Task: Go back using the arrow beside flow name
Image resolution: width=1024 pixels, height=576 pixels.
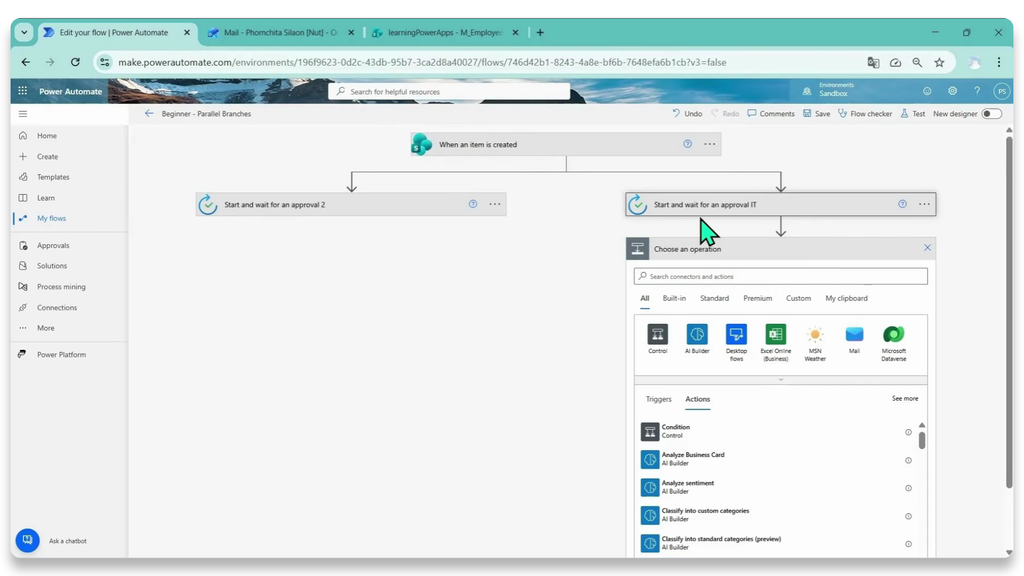Action: (149, 114)
